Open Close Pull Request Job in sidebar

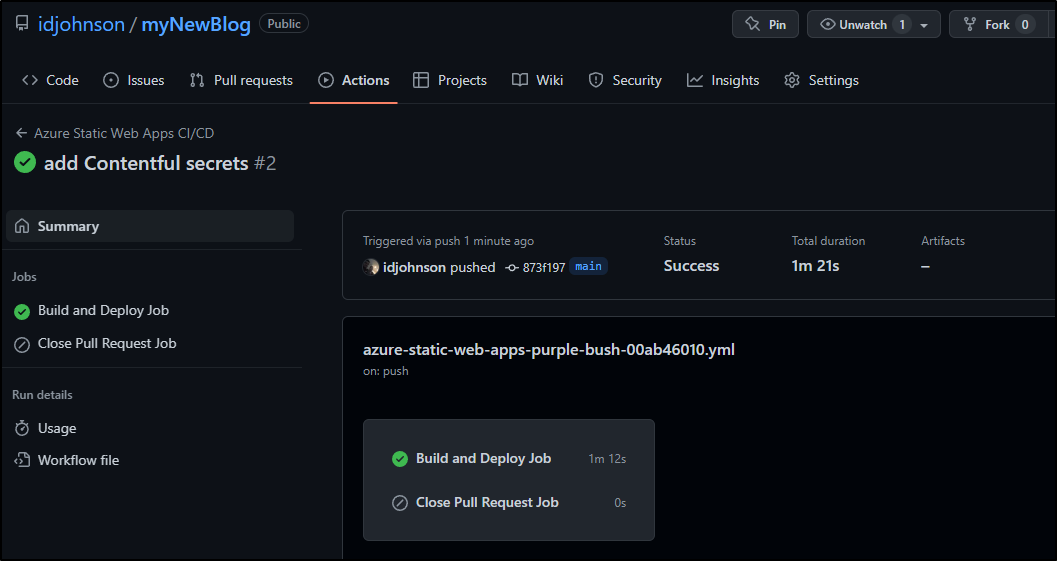point(107,343)
